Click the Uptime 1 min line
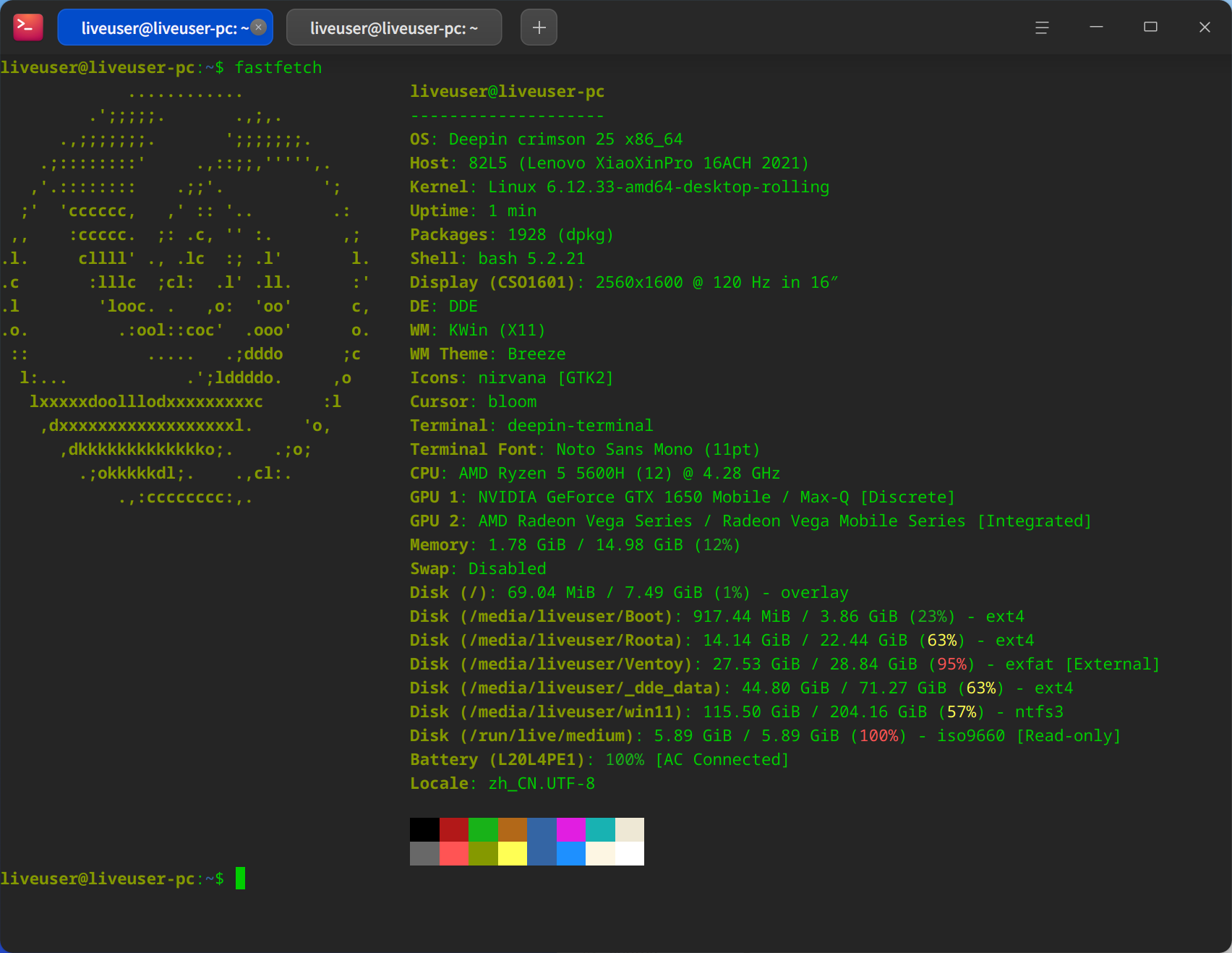This screenshot has height=953, width=1232. (474, 210)
